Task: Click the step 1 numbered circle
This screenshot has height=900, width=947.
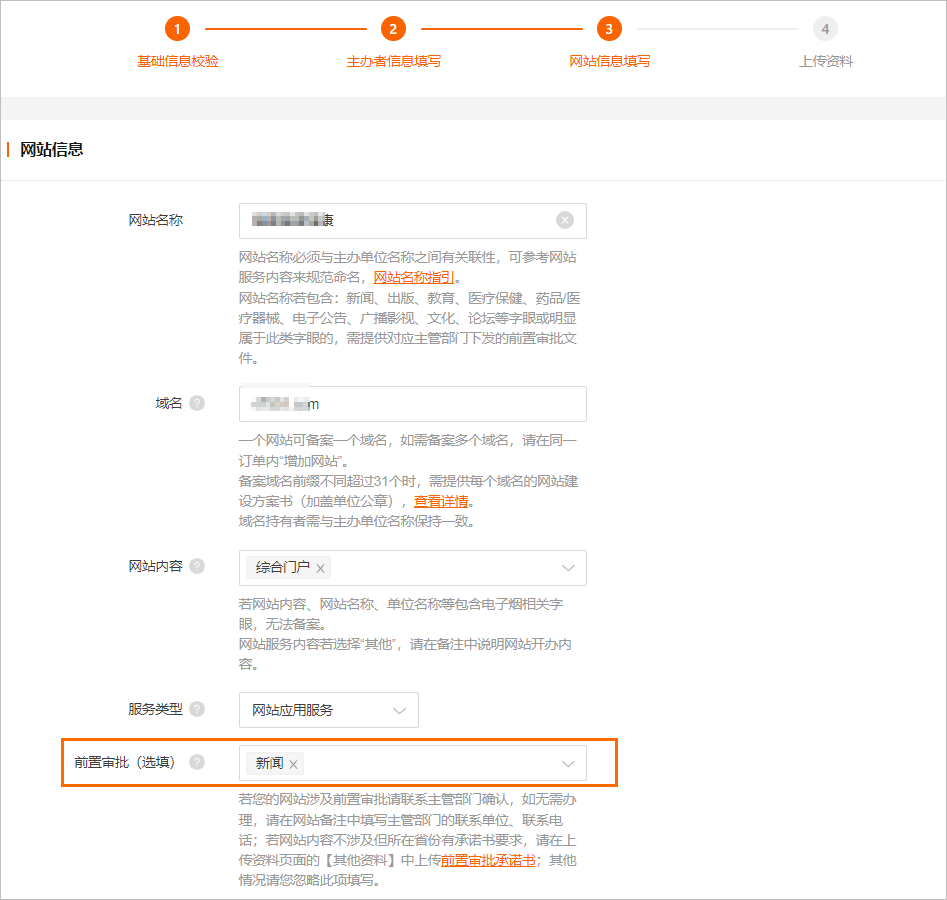Action: pyautogui.click(x=177, y=29)
